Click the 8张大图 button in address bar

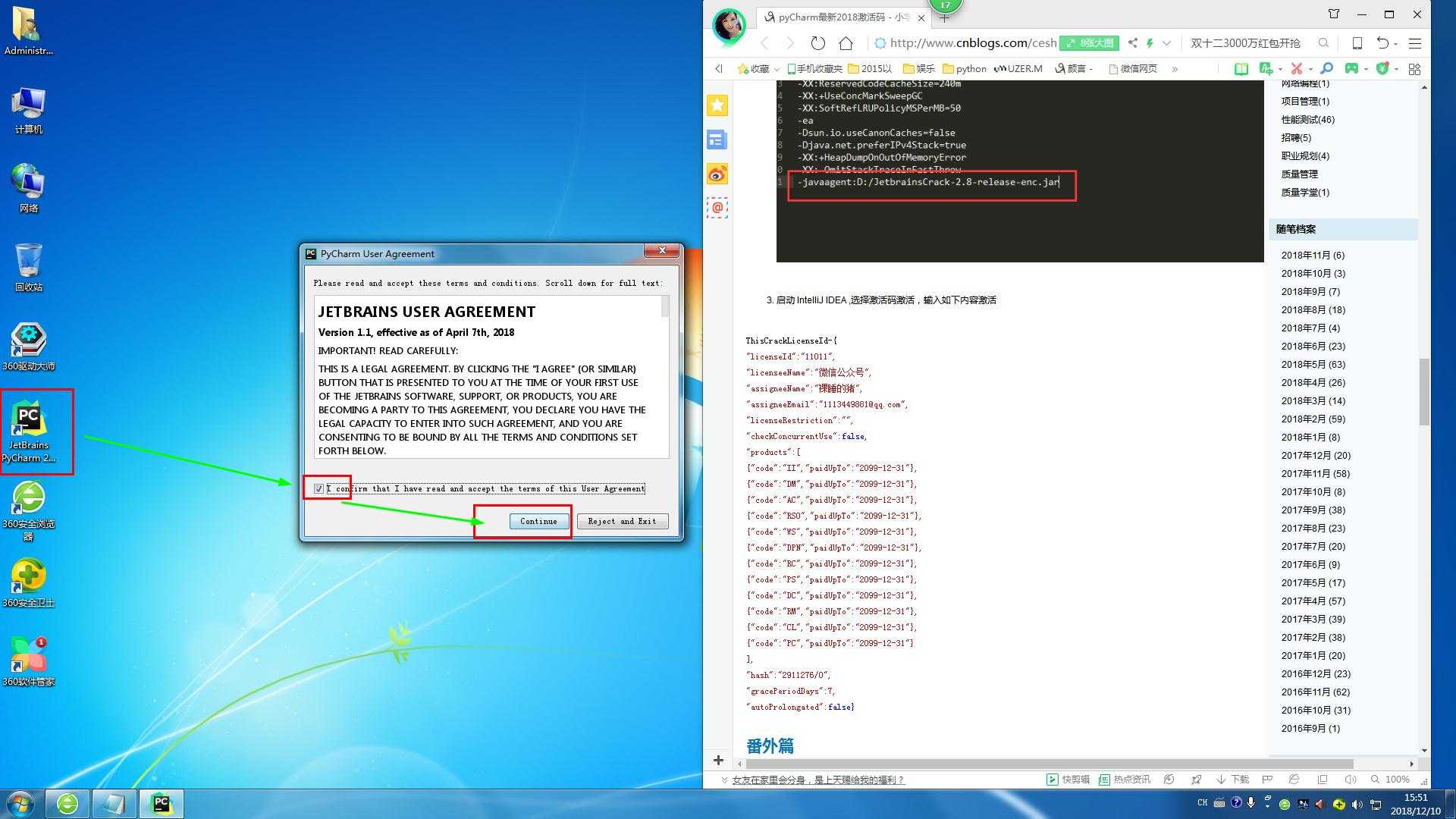coord(1089,43)
